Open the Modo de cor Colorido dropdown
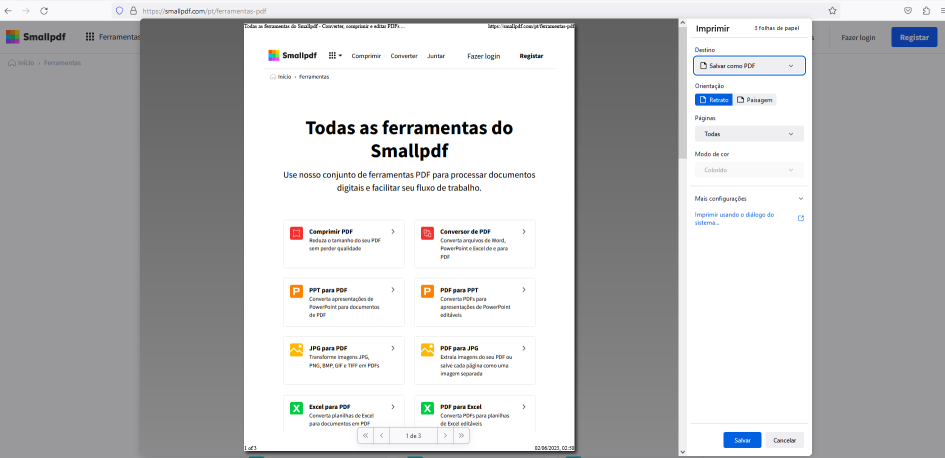 [x=749, y=170]
